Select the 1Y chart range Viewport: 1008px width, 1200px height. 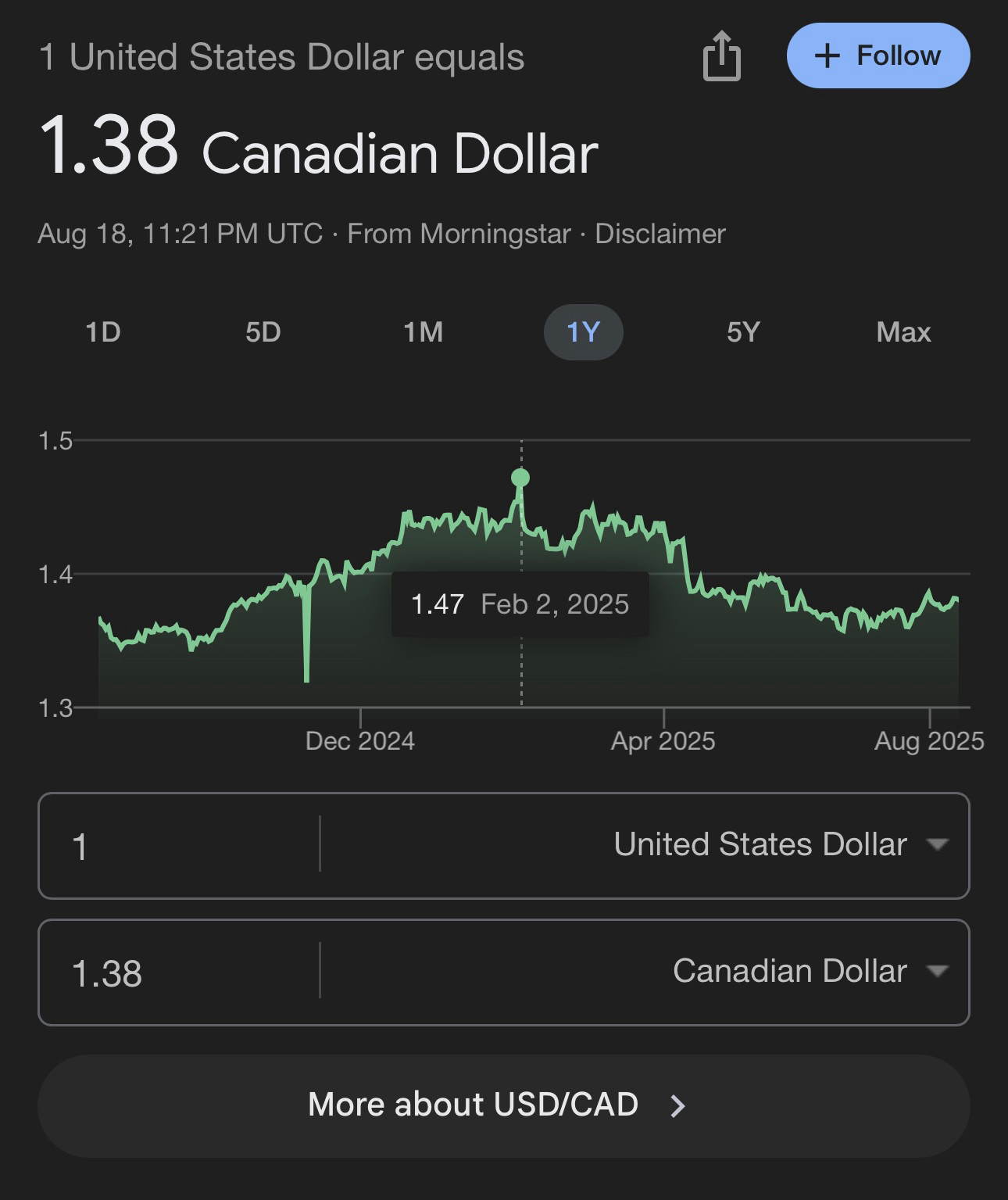click(583, 332)
